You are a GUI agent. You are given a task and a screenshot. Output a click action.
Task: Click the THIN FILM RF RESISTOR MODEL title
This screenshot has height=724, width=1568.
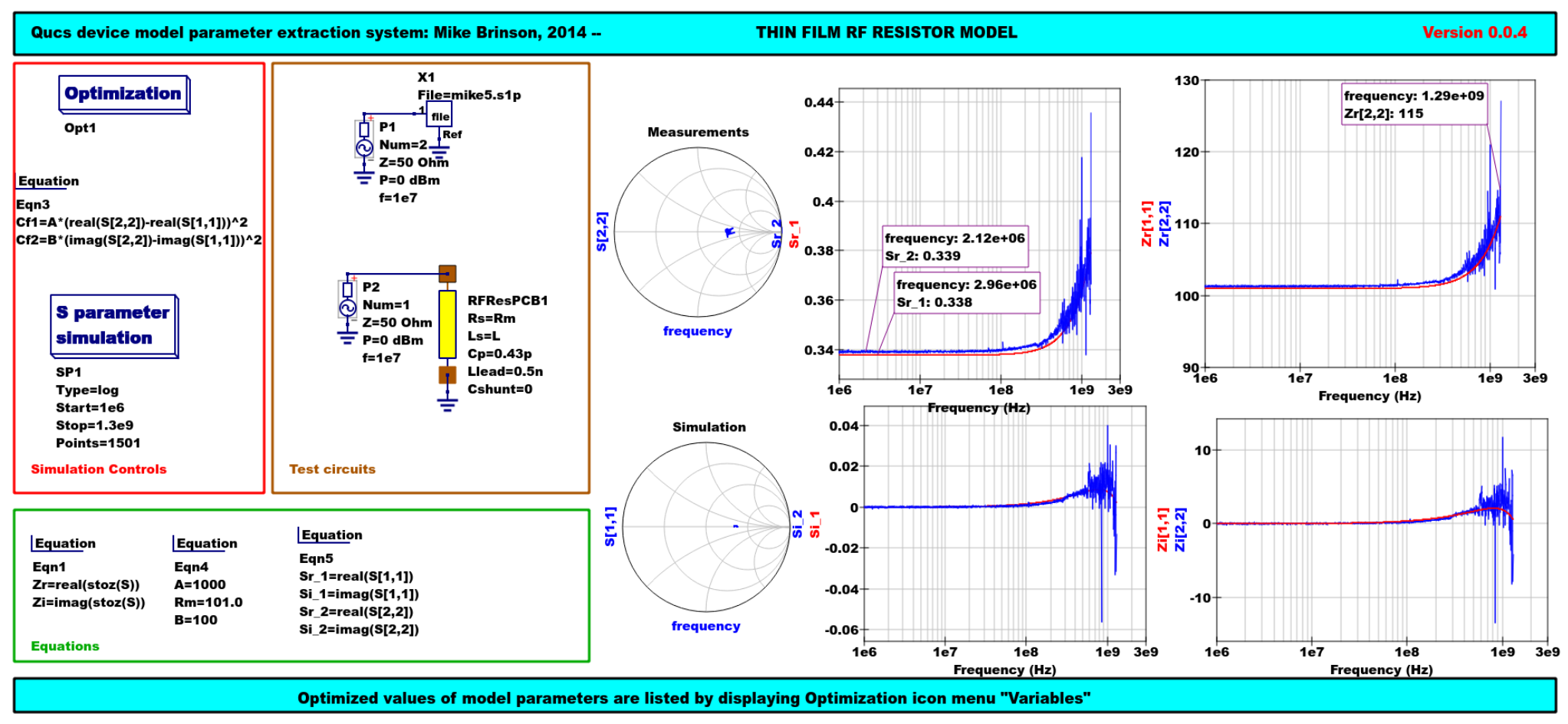[x=886, y=32]
